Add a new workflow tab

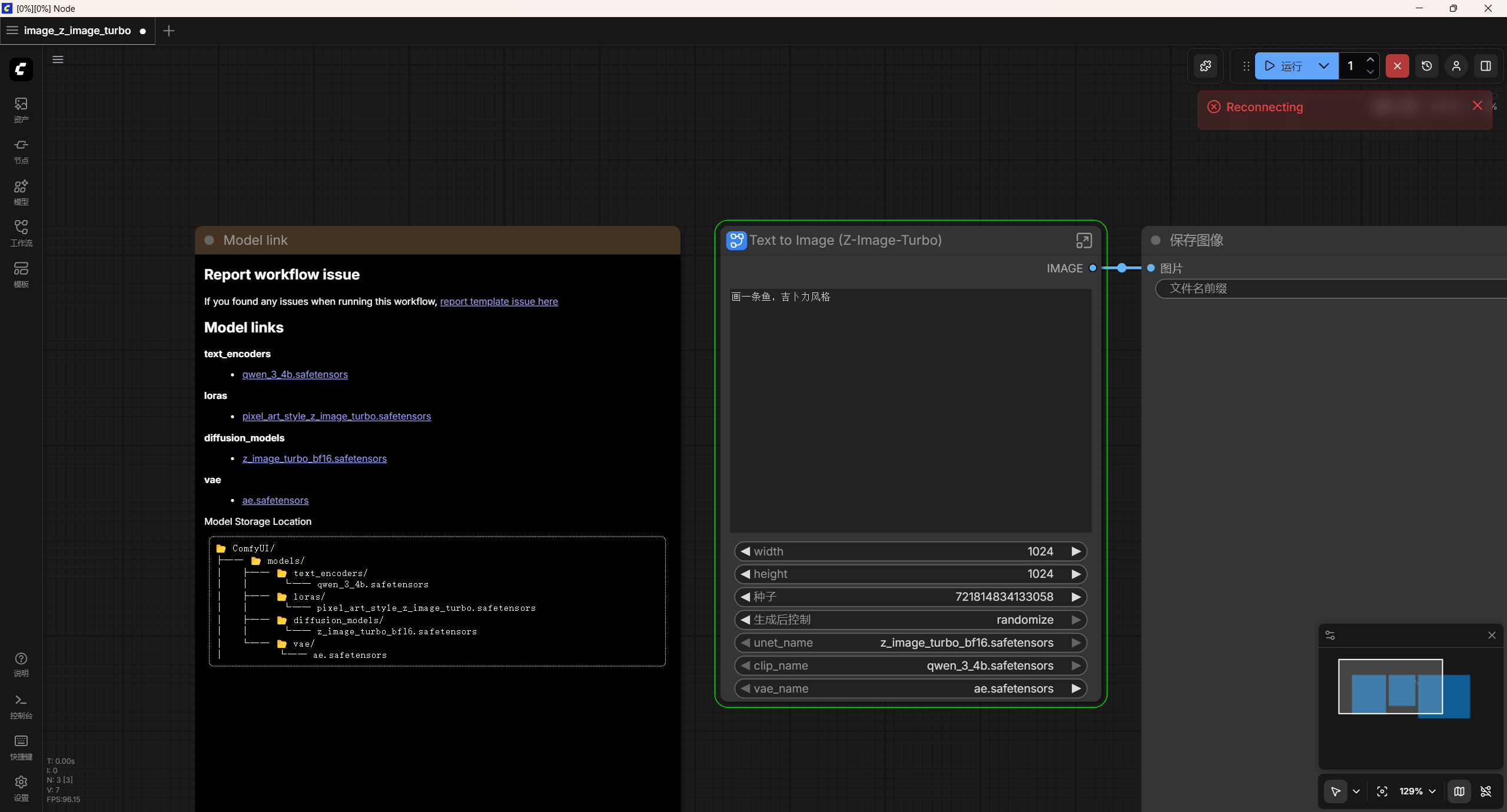tap(169, 31)
